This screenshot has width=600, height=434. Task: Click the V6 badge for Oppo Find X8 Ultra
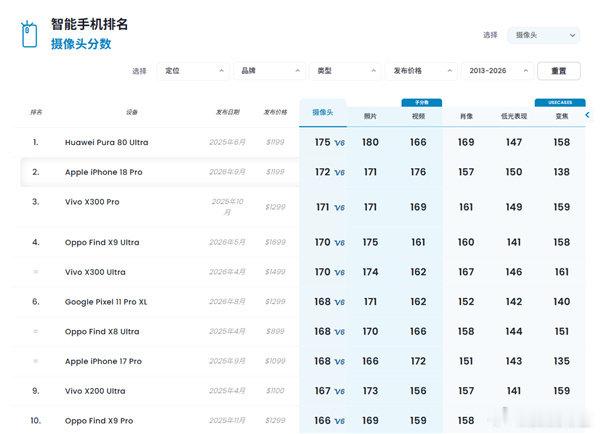coord(339,332)
